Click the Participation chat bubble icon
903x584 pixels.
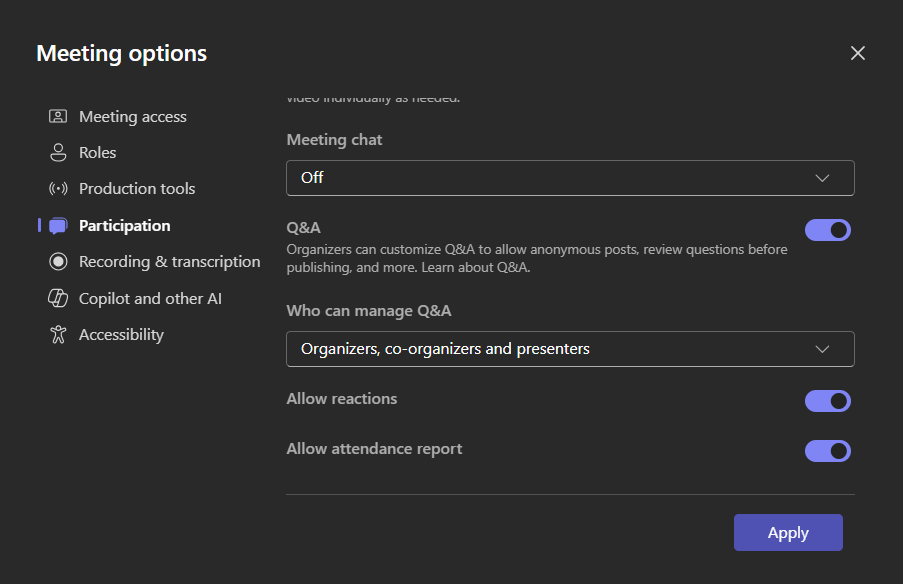pyautogui.click(x=58, y=225)
